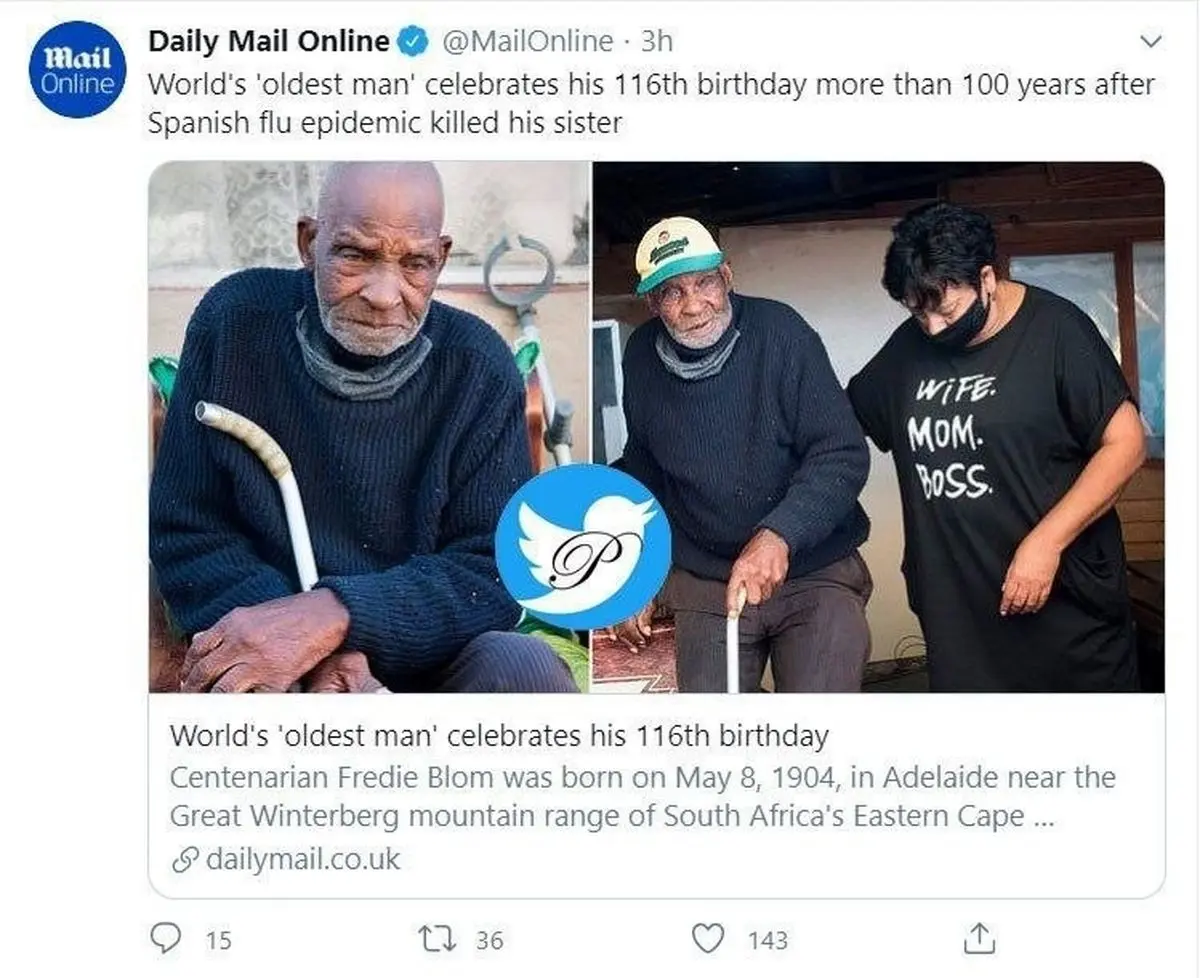
Task: Click the card headline about 116th birthday
Action: (499, 736)
